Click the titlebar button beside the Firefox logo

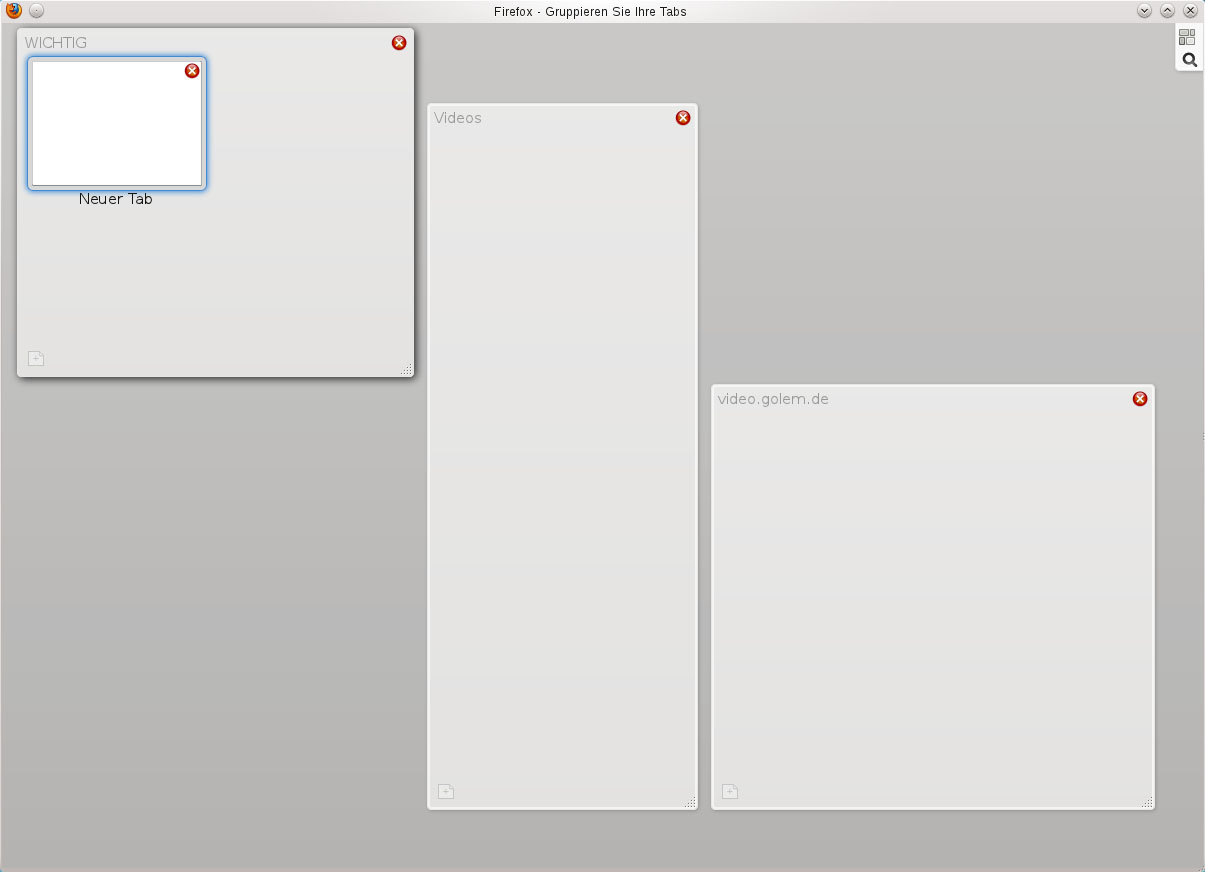[x=35, y=11]
